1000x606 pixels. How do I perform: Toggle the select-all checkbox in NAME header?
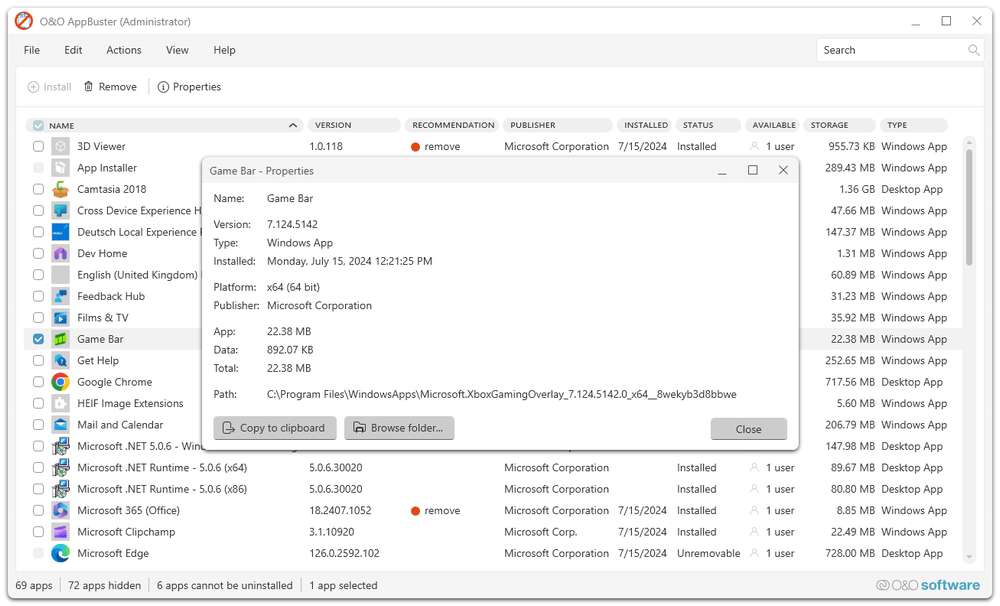38,125
